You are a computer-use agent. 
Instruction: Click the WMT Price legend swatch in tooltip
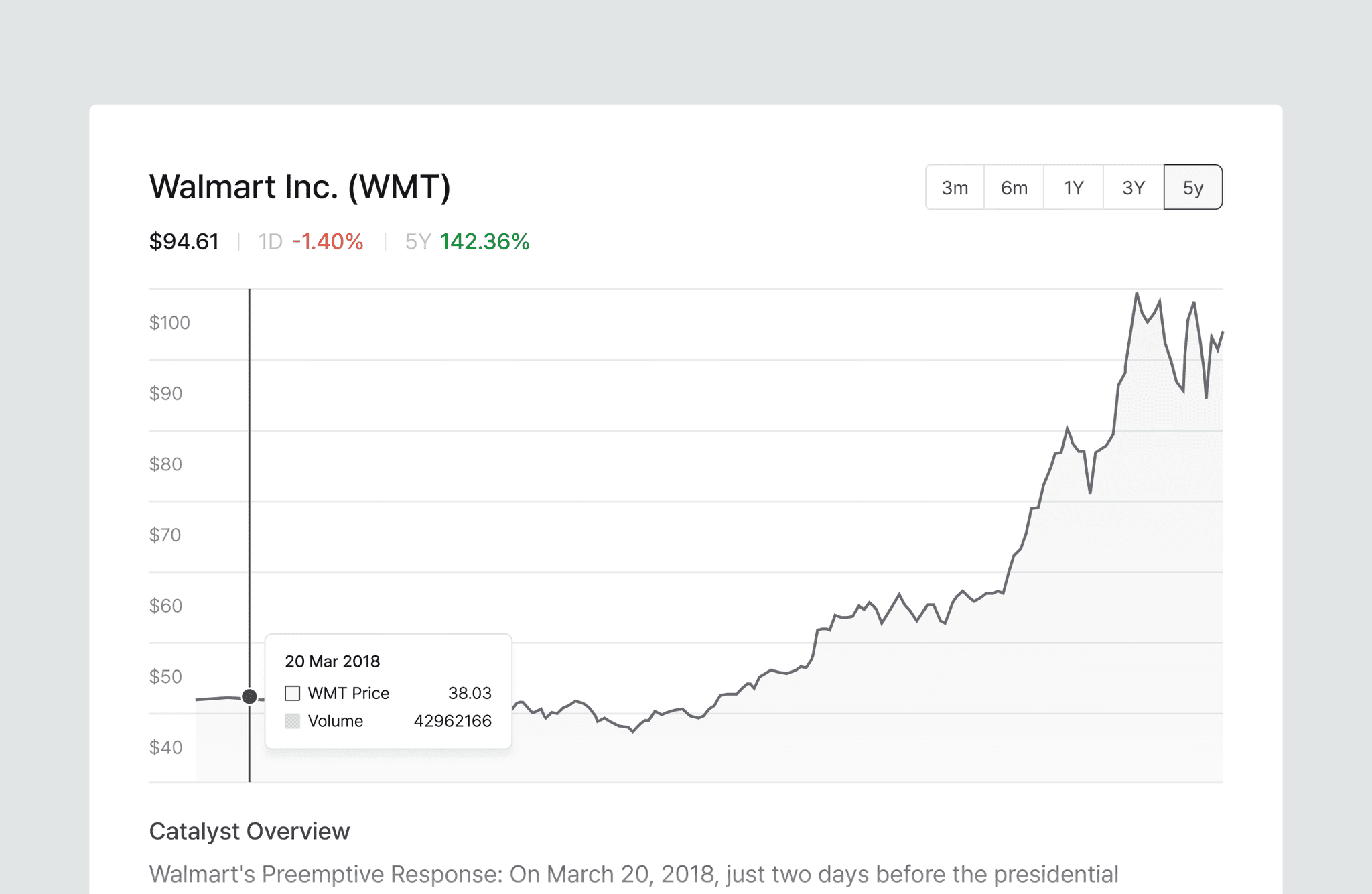pyautogui.click(x=292, y=693)
